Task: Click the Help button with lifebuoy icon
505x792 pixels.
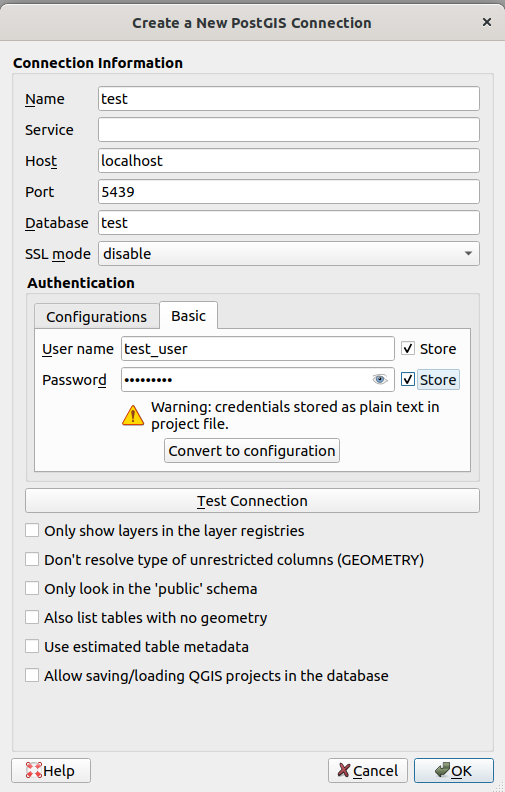Action: coord(51,771)
